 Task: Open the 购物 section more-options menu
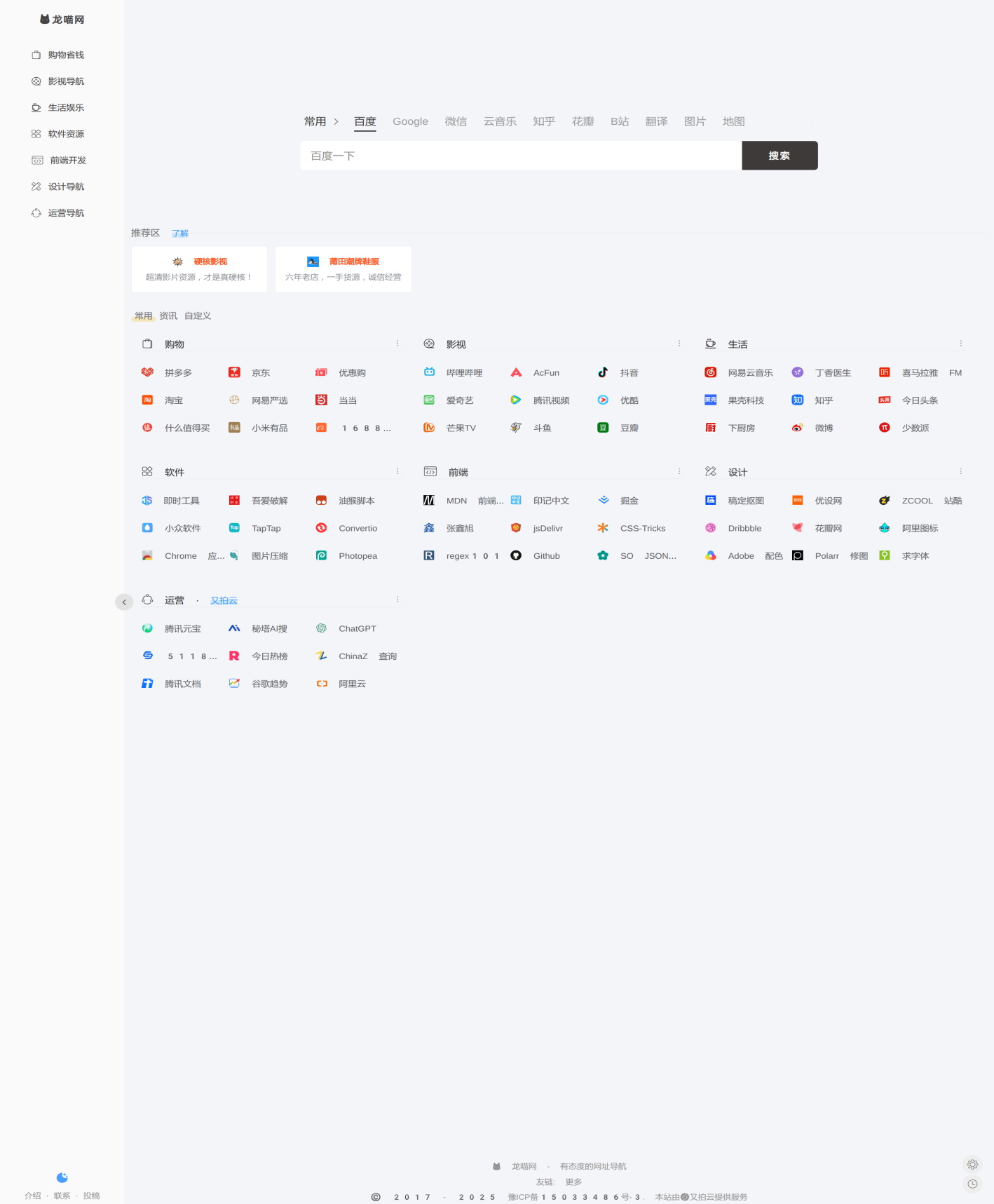[397, 344]
